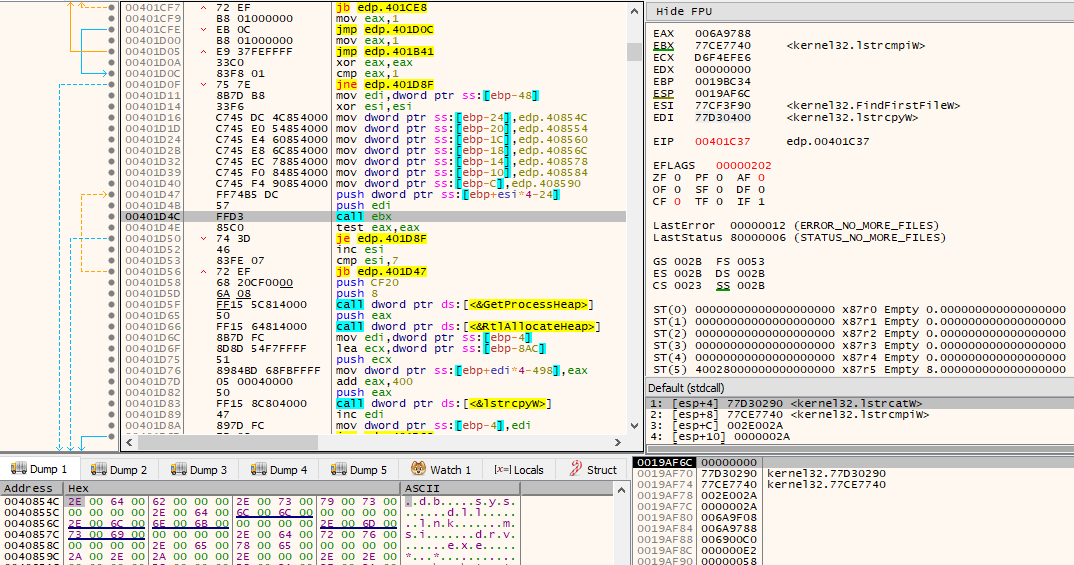Click the Hide FPU button
The height and width of the screenshot is (565, 1074).
[x=684, y=11]
